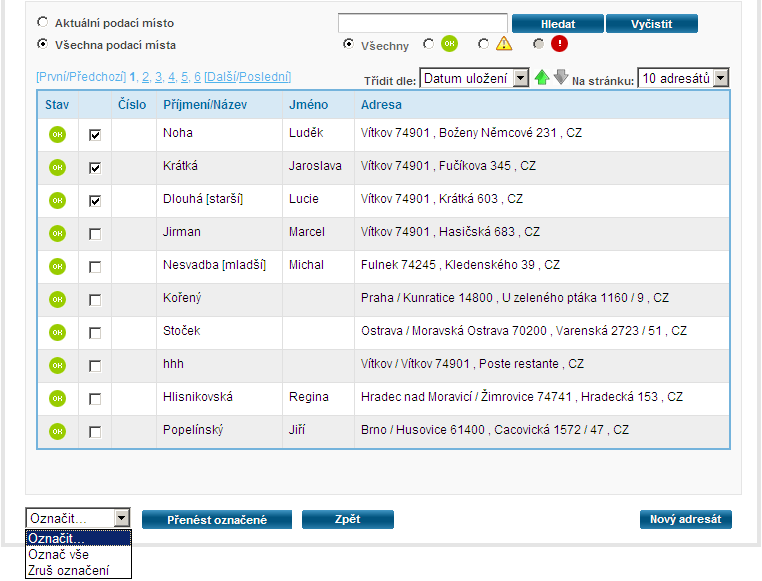Click the OK status icon for Jirman
This screenshot has width=762, height=581.
[x=57, y=233]
